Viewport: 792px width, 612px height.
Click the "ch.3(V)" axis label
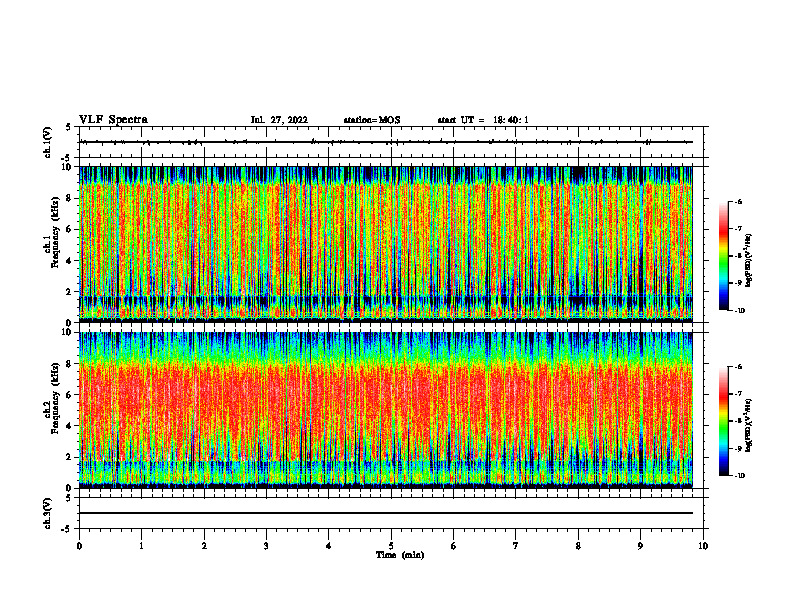point(48,513)
